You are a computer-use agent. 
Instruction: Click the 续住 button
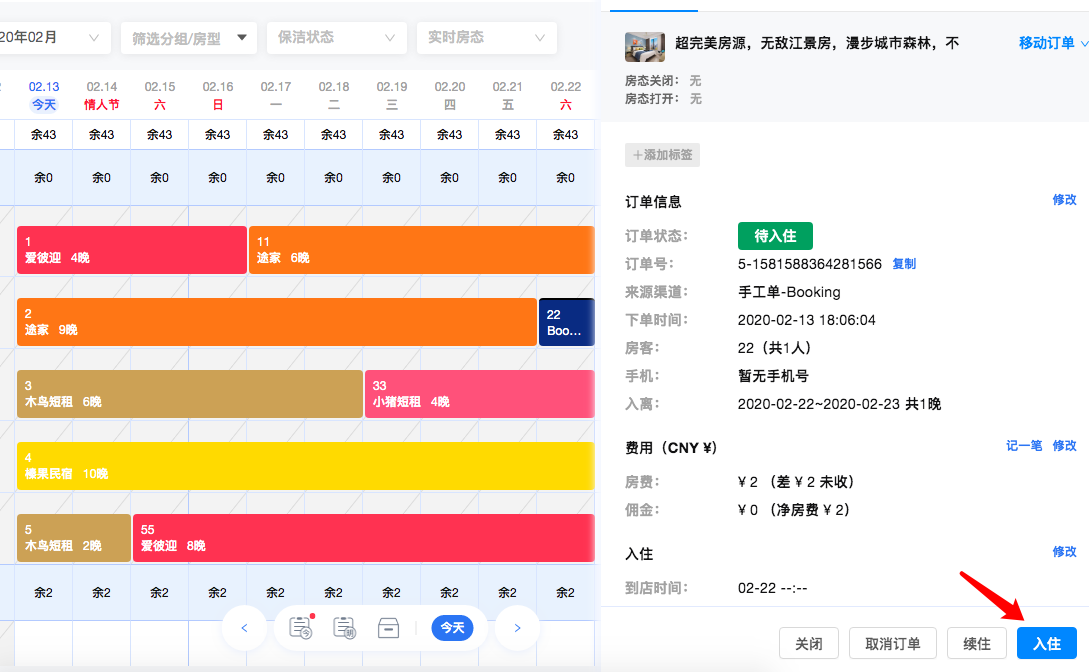click(977, 644)
